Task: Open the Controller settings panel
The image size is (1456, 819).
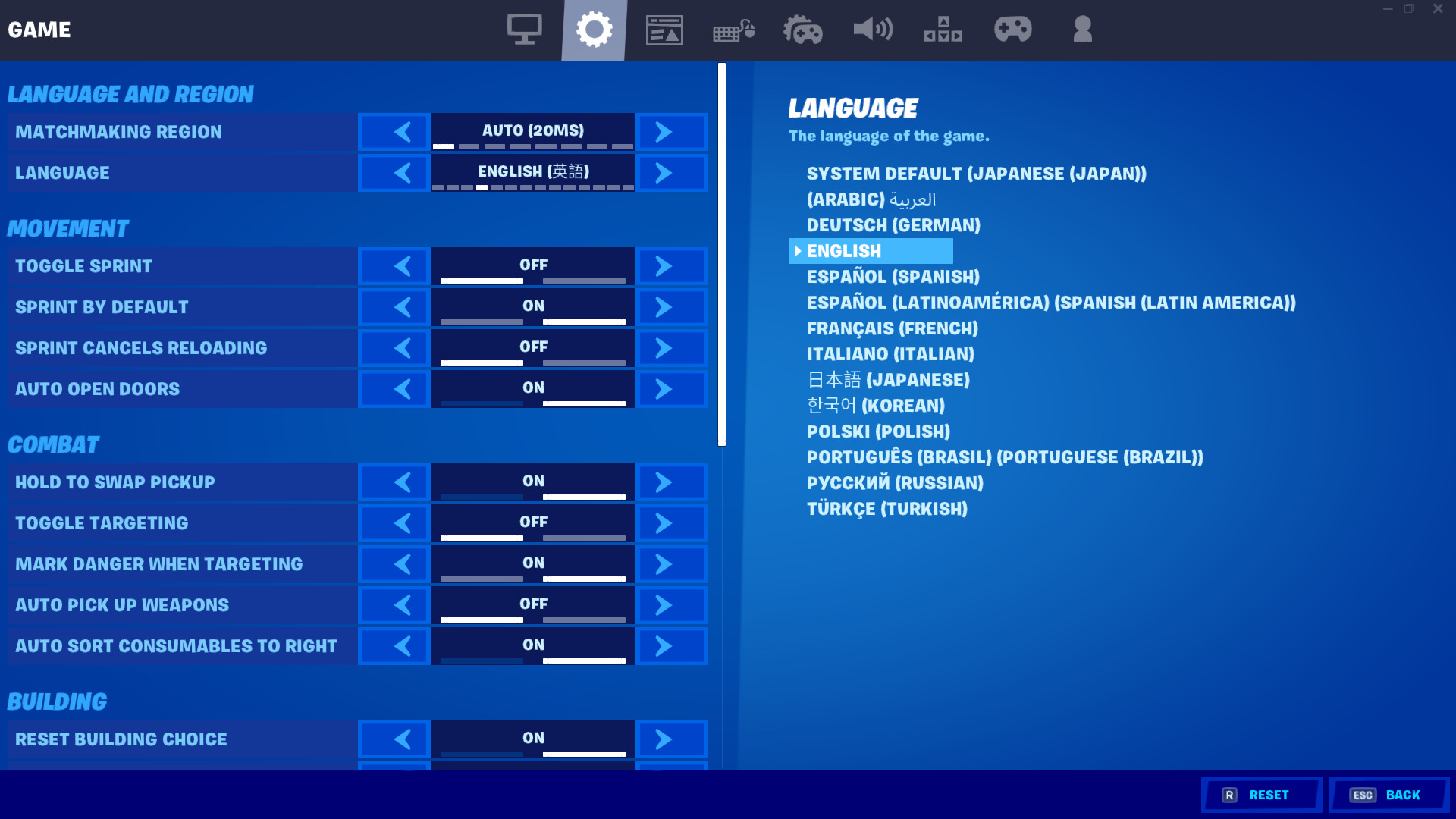Action: click(x=1013, y=29)
